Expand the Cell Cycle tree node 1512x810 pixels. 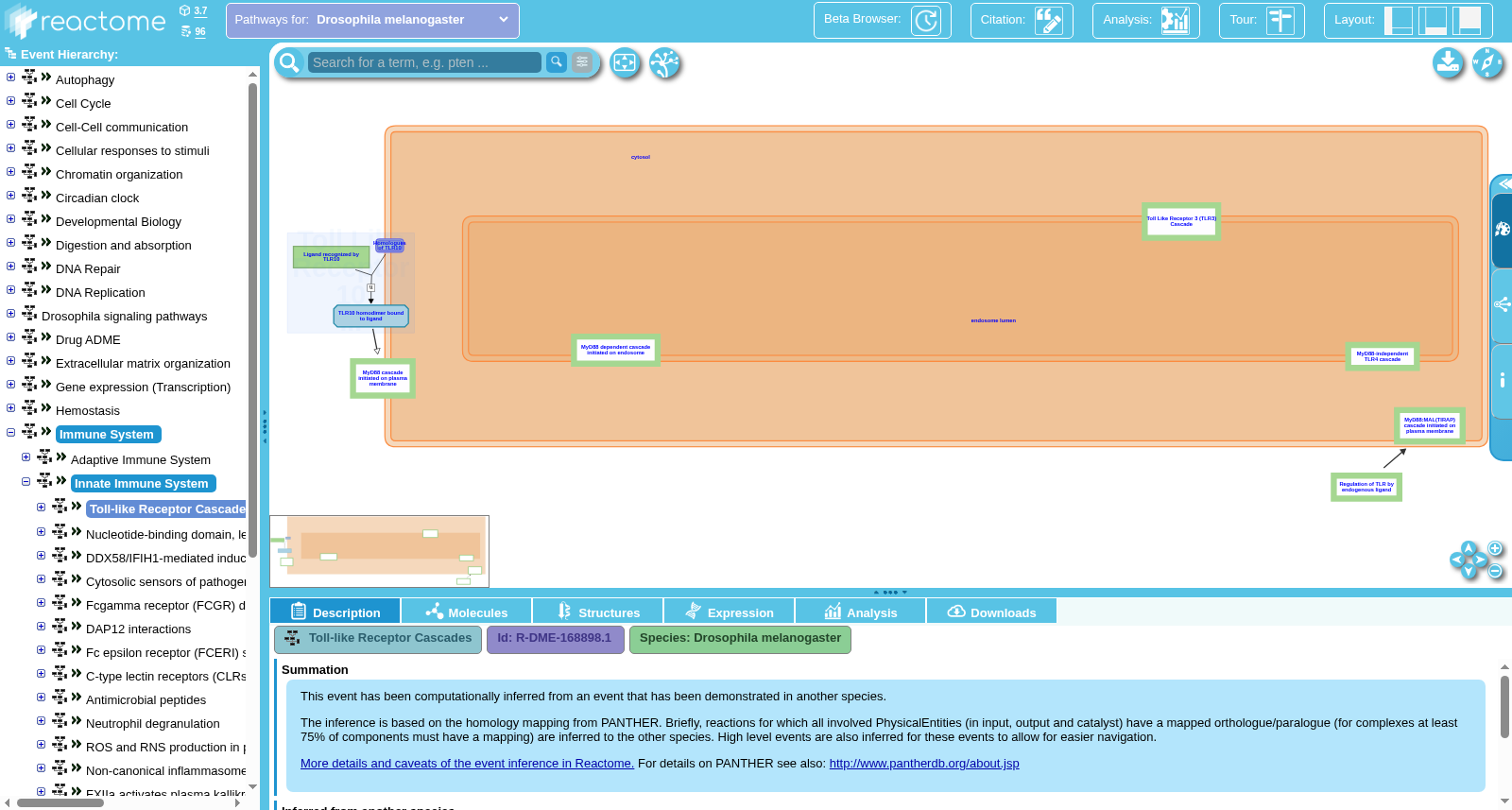10,101
